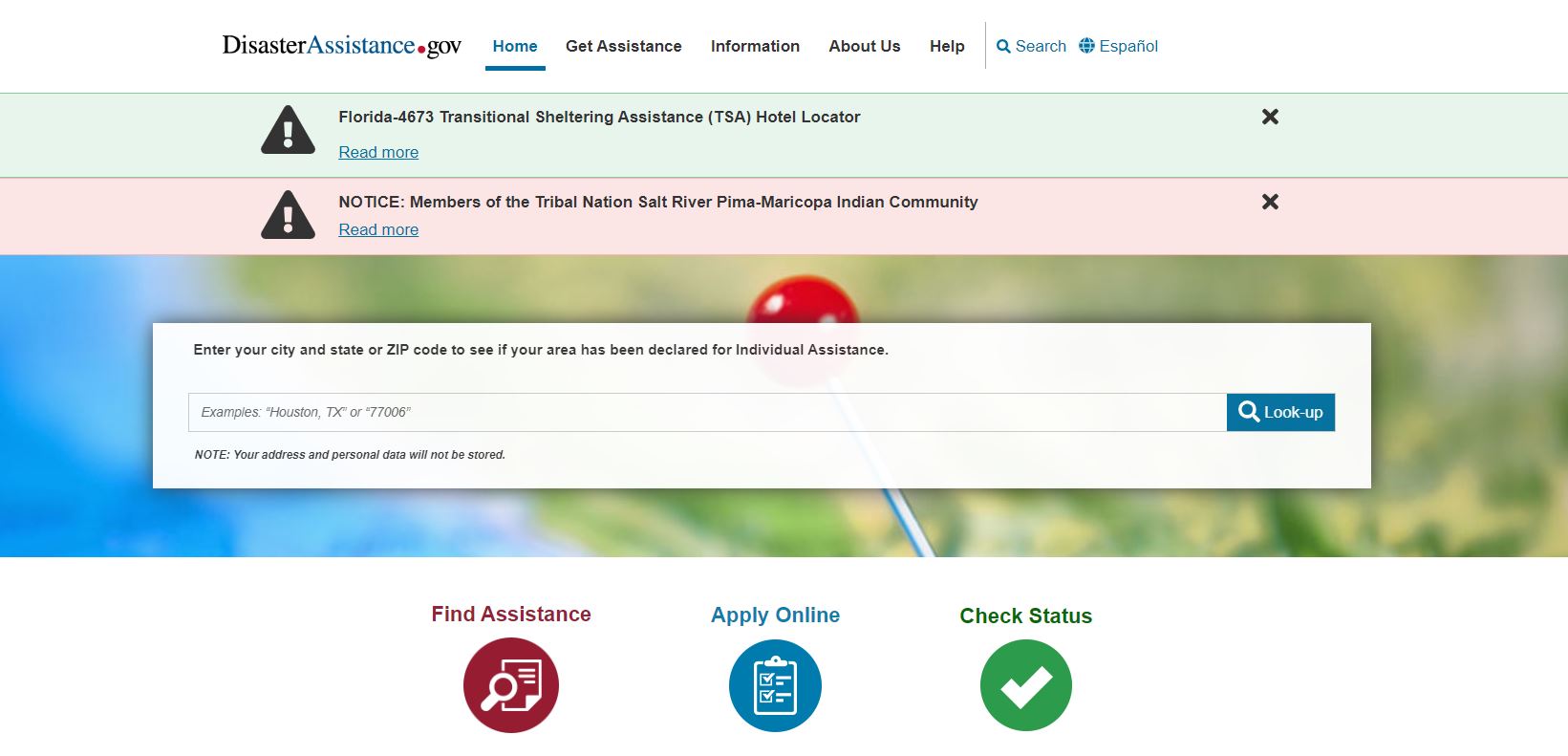Switch language via Español globe link
This screenshot has width=1568, height=756.
click(1118, 46)
